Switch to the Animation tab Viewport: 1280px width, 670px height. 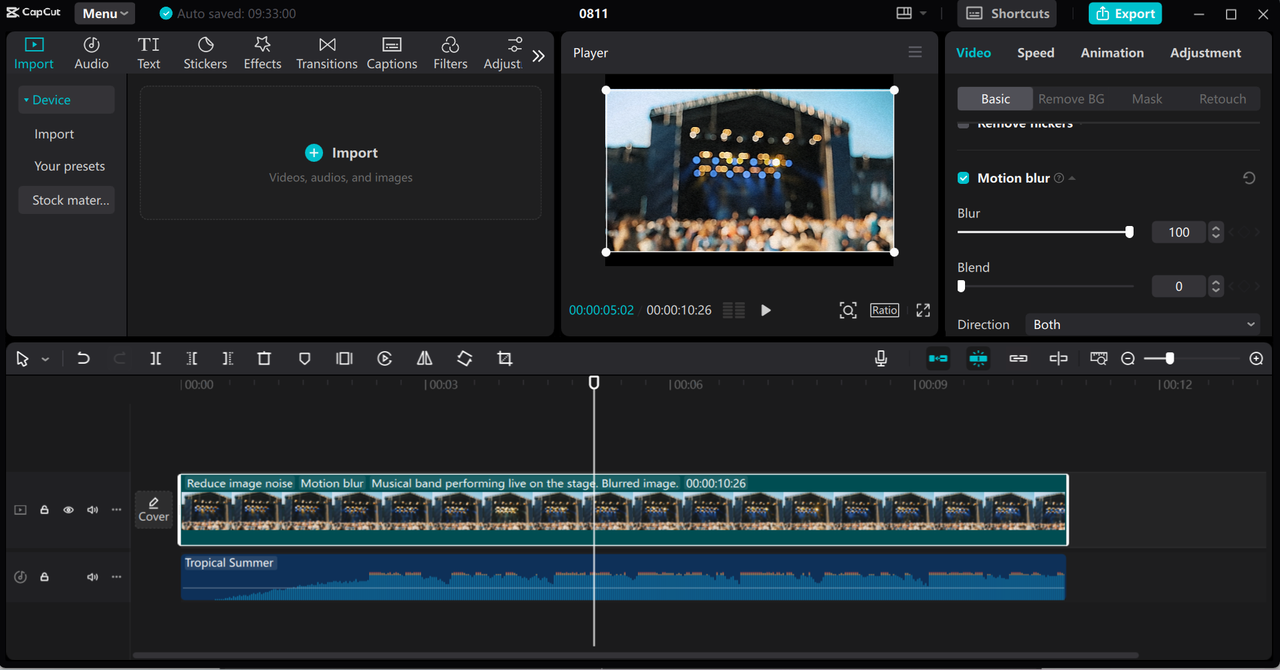pyautogui.click(x=1112, y=53)
